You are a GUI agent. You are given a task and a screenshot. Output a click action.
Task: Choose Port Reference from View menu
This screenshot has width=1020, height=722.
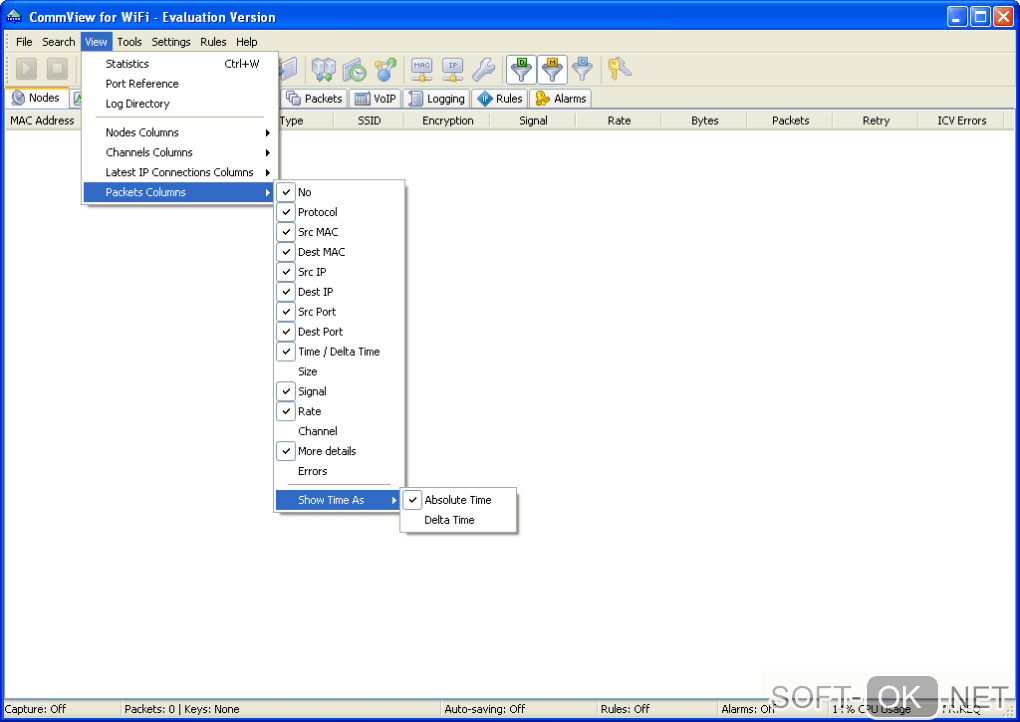point(179,84)
